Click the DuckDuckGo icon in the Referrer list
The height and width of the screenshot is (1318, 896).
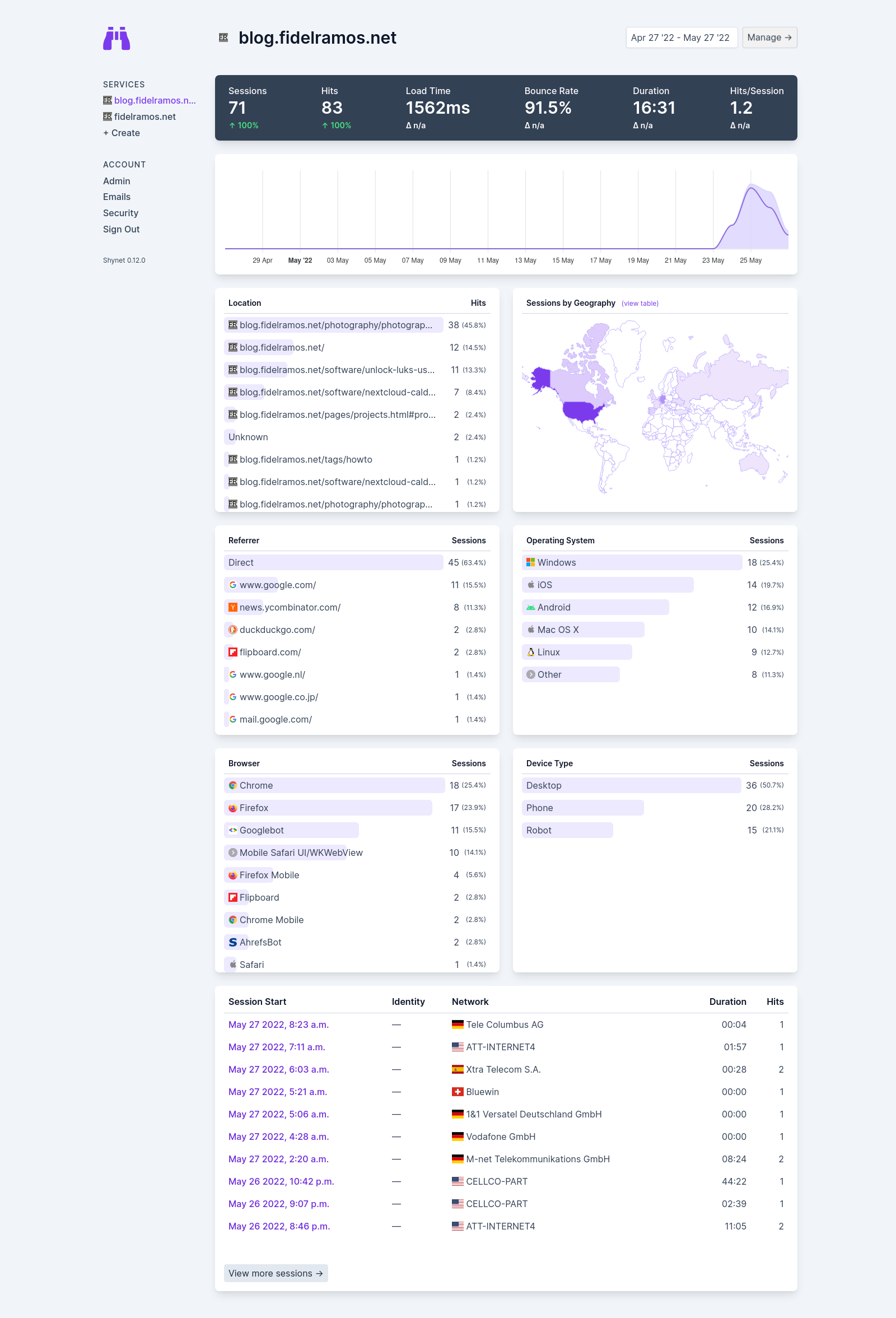[233, 630]
